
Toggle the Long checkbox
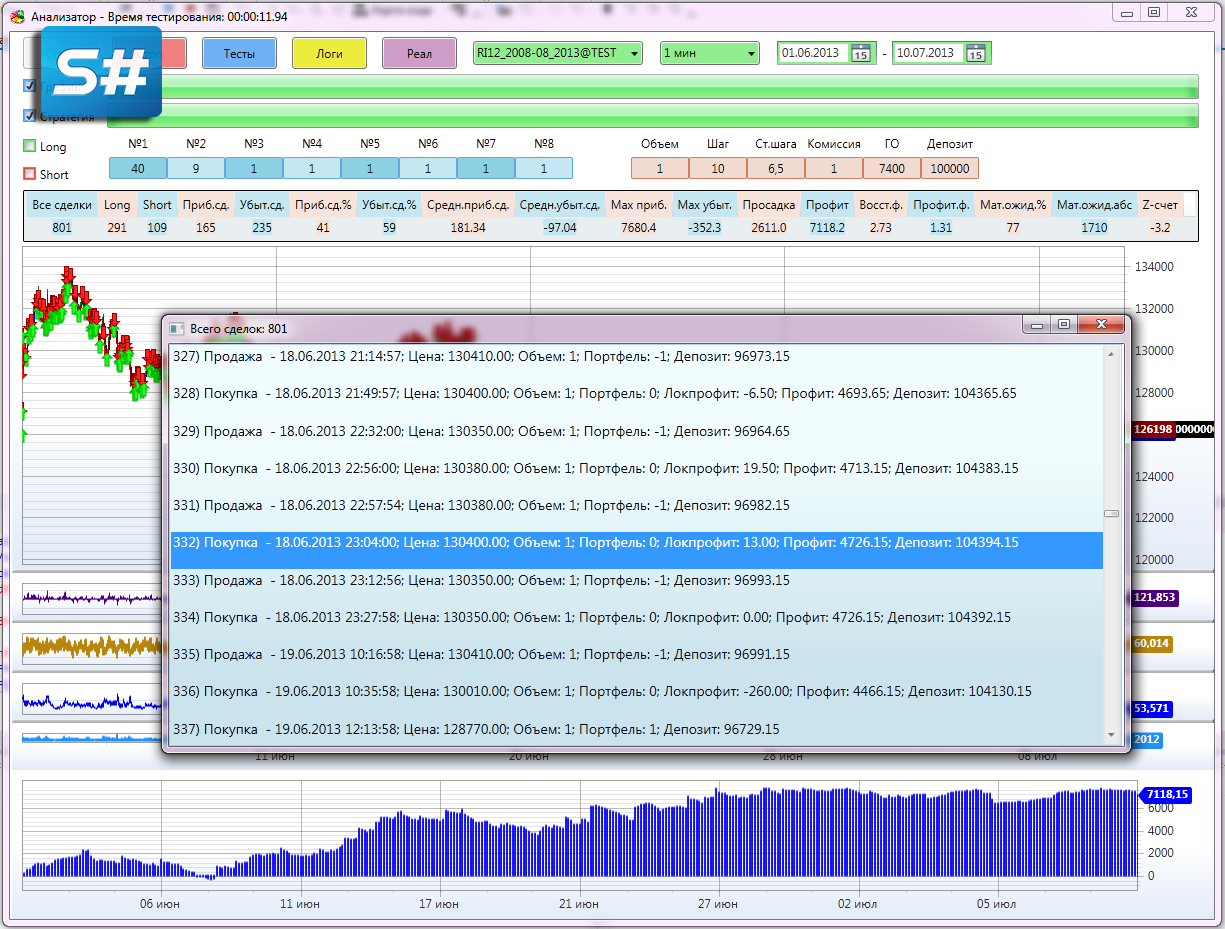(x=29, y=146)
